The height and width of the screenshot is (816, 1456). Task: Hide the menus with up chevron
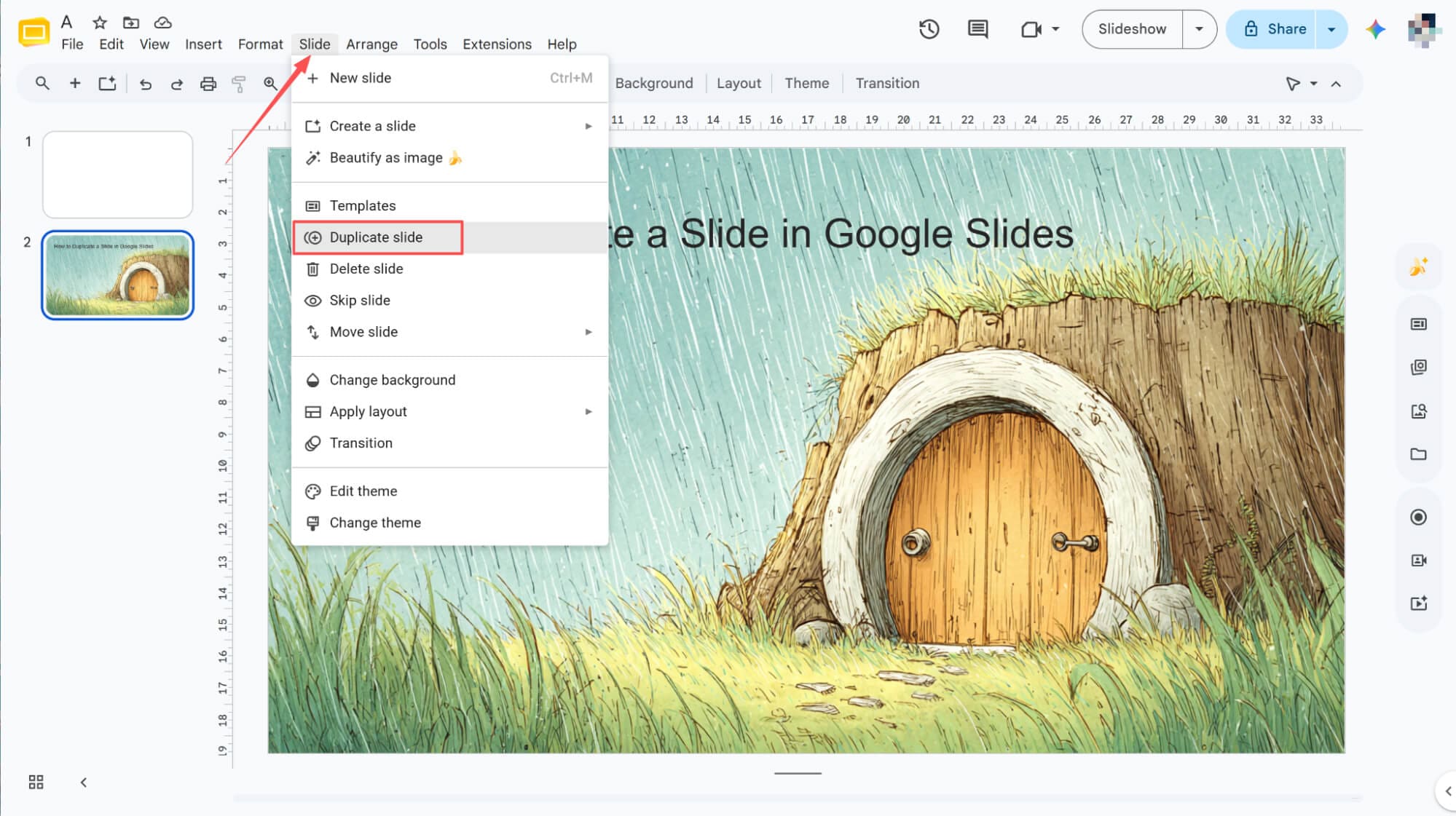click(x=1336, y=84)
